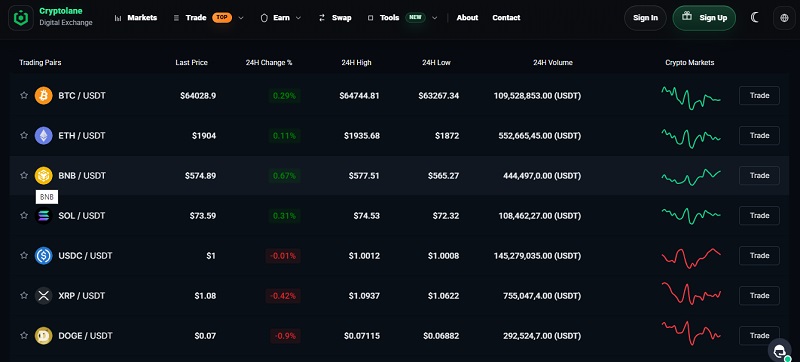Favorite USDC / USDT with the star
This screenshot has width=800, height=362.
[x=24, y=255]
